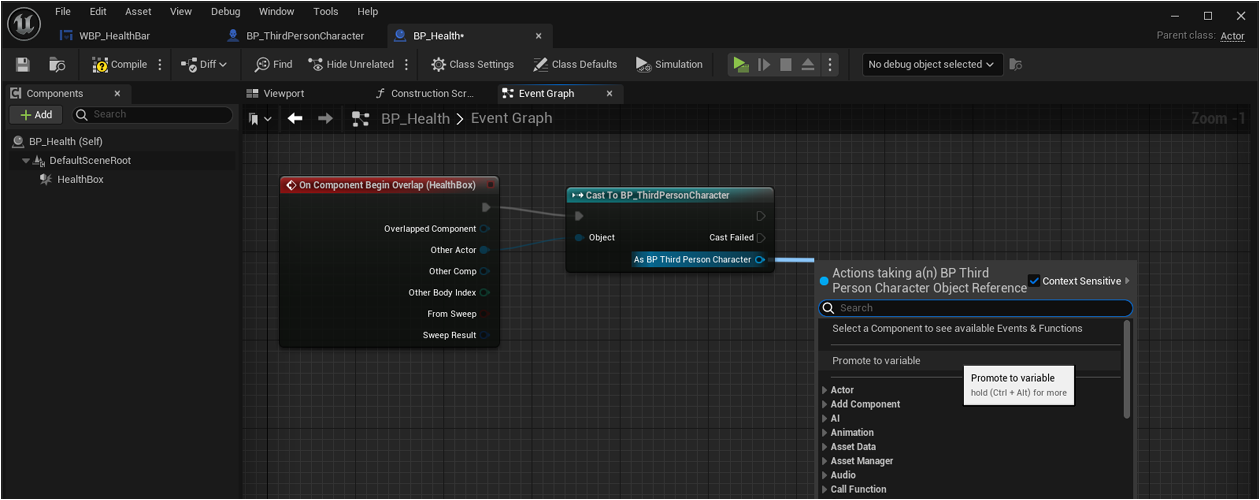Expand the Actor action category
The width and height of the screenshot is (1260, 500).
[x=825, y=390]
